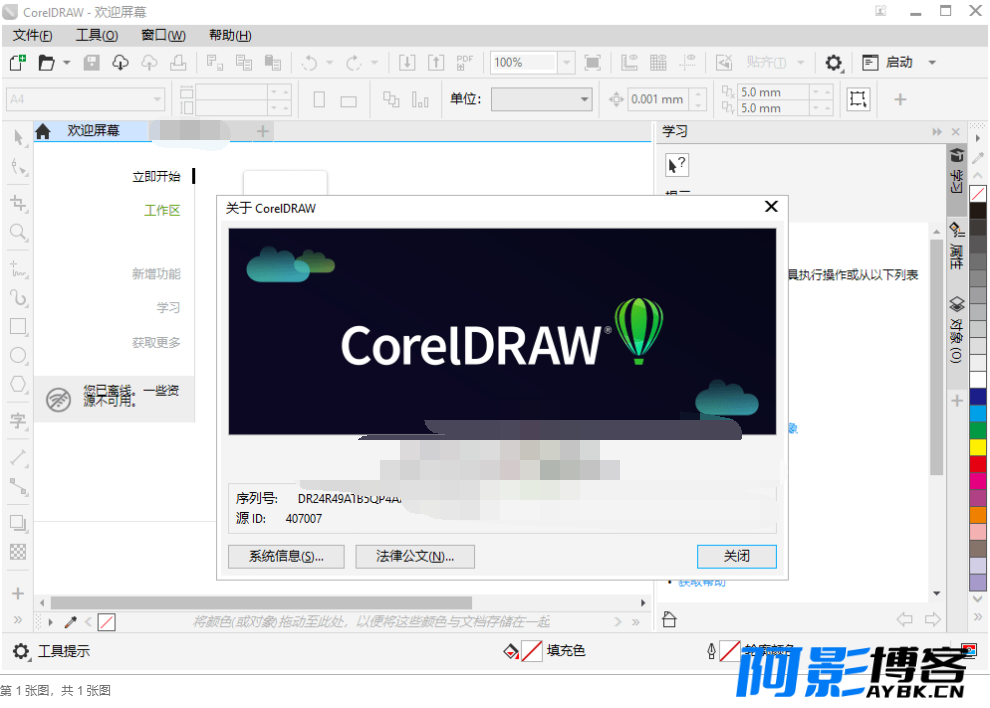This screenshot has width=990, height=708.
Task: Click the 启动 launcher button
Action: (x=888, y=63)
